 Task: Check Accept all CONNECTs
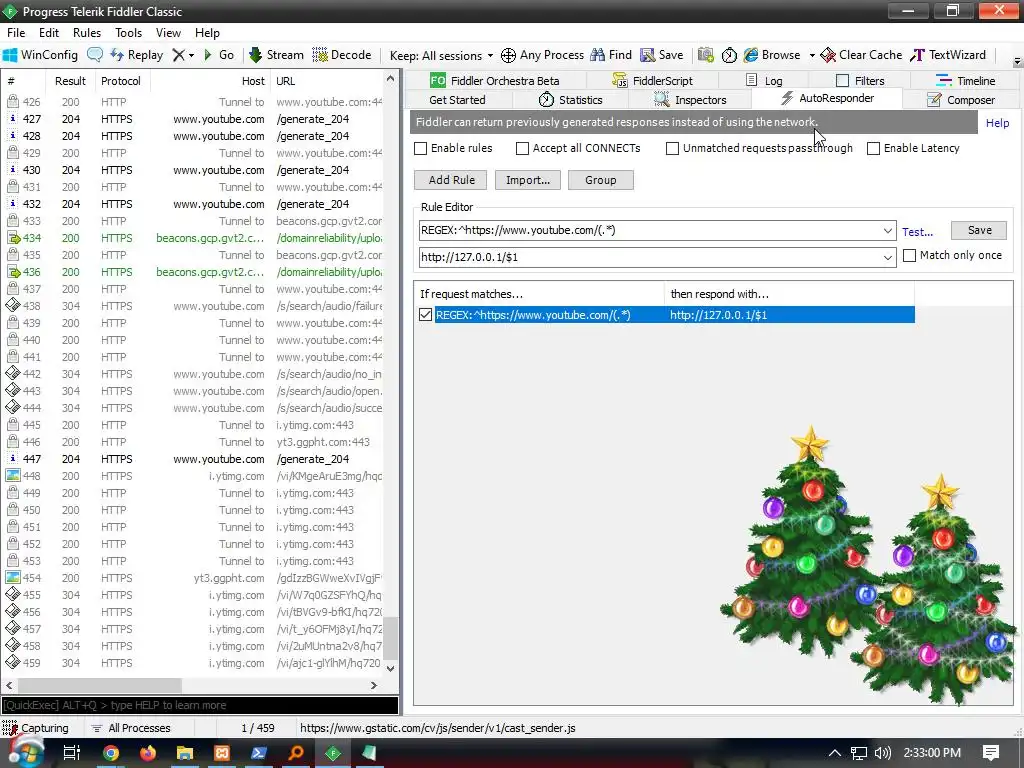[x=522, y=148]
